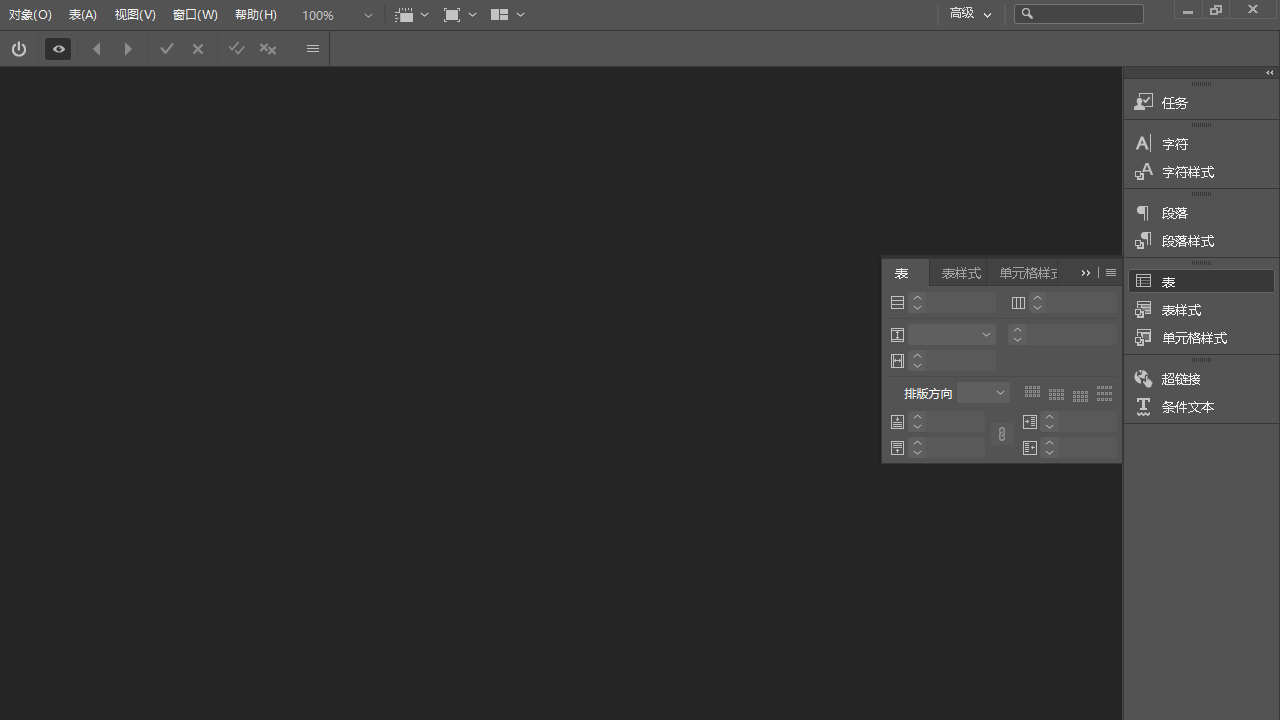Open the Table panel flyout menu
The width and height of the screenshot is (1280, 720).
pos(1110,272)
